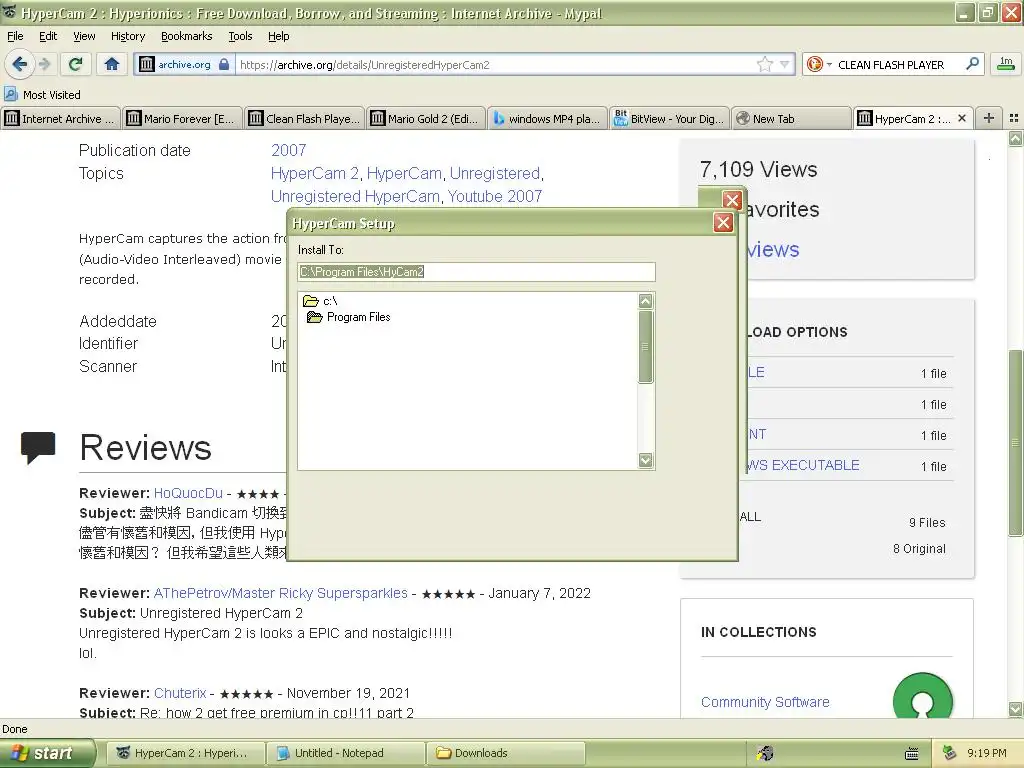Open the Most Visited bookmarks folder
This screenshot has height=768, width=1024.
click(x=42, y=95)
